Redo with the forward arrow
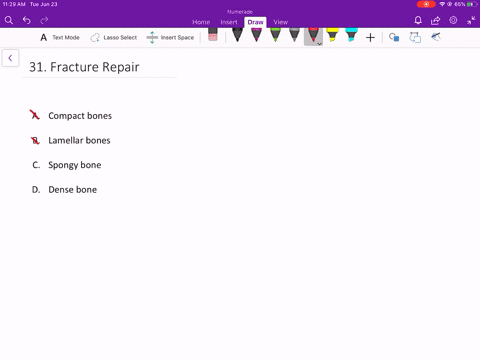This screenshot has width=480, height=360. (44, 20)
